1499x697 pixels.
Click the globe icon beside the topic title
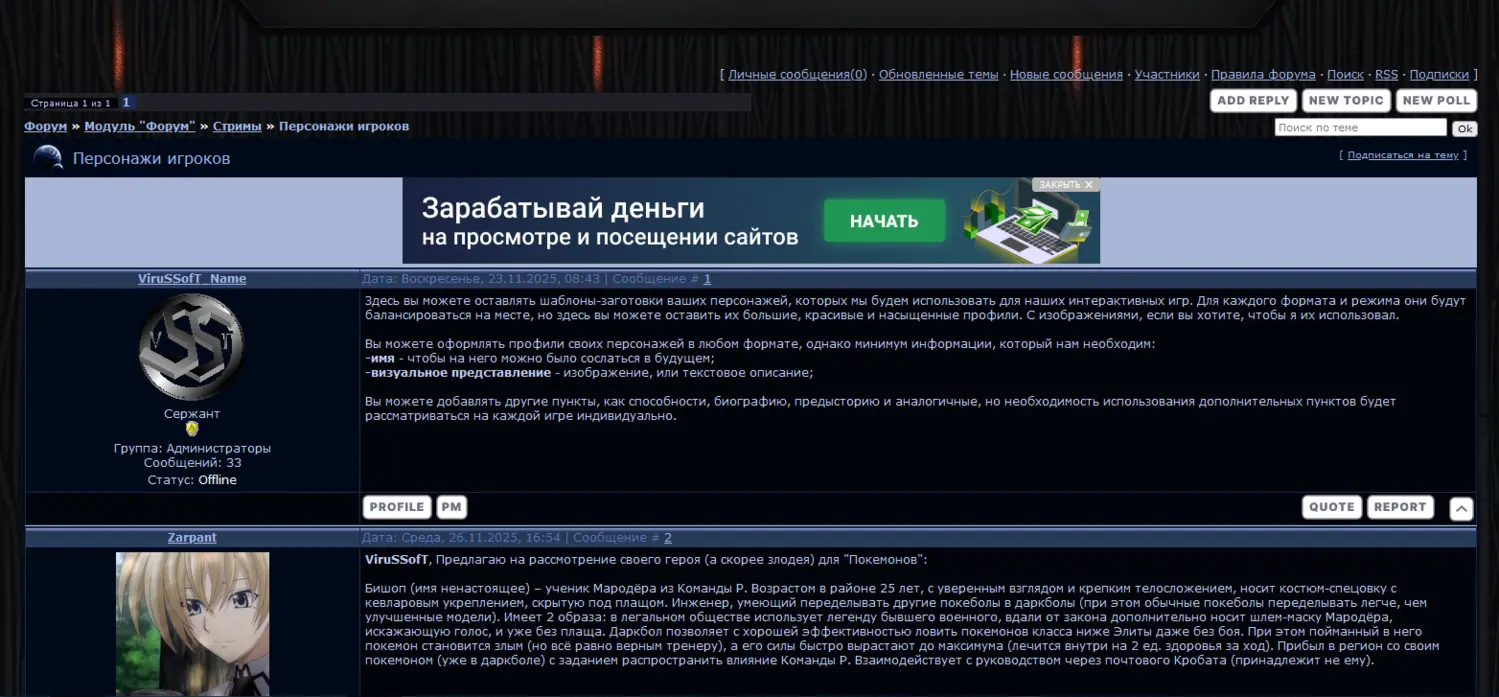point(48,158)
